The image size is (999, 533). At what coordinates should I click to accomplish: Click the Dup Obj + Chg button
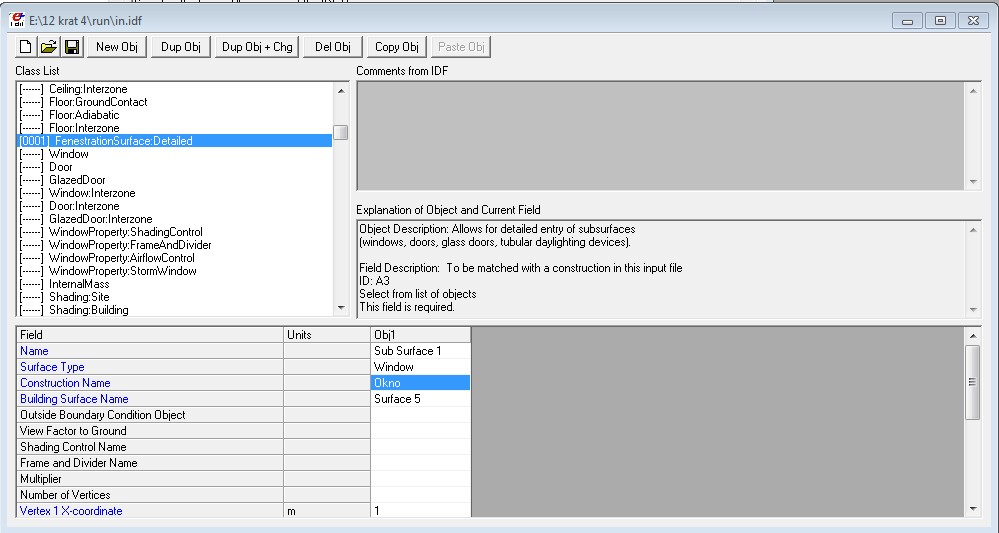coord(257,46)
